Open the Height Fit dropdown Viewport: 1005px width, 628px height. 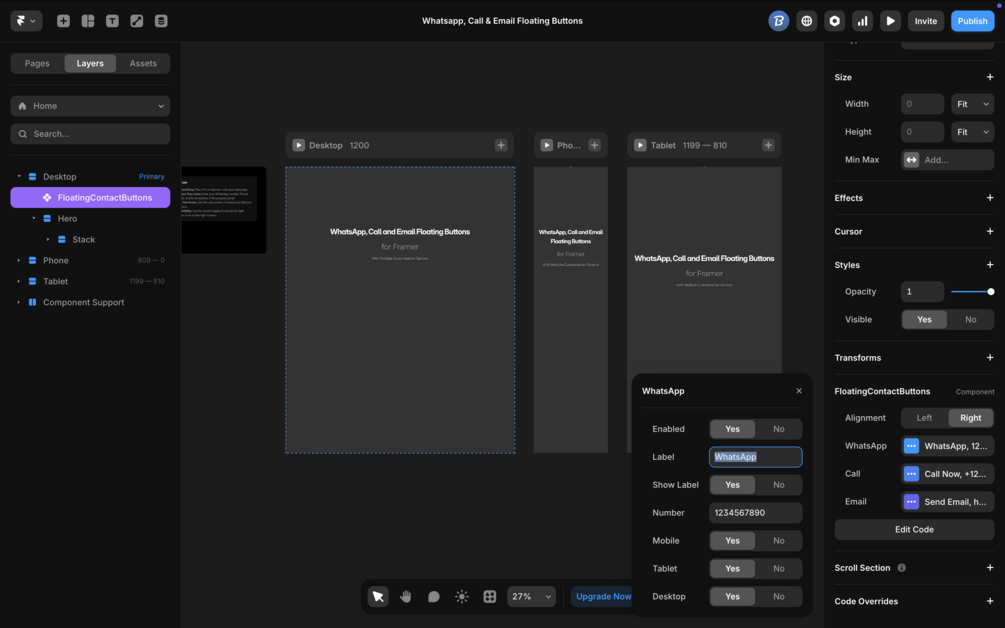point(972,132)
